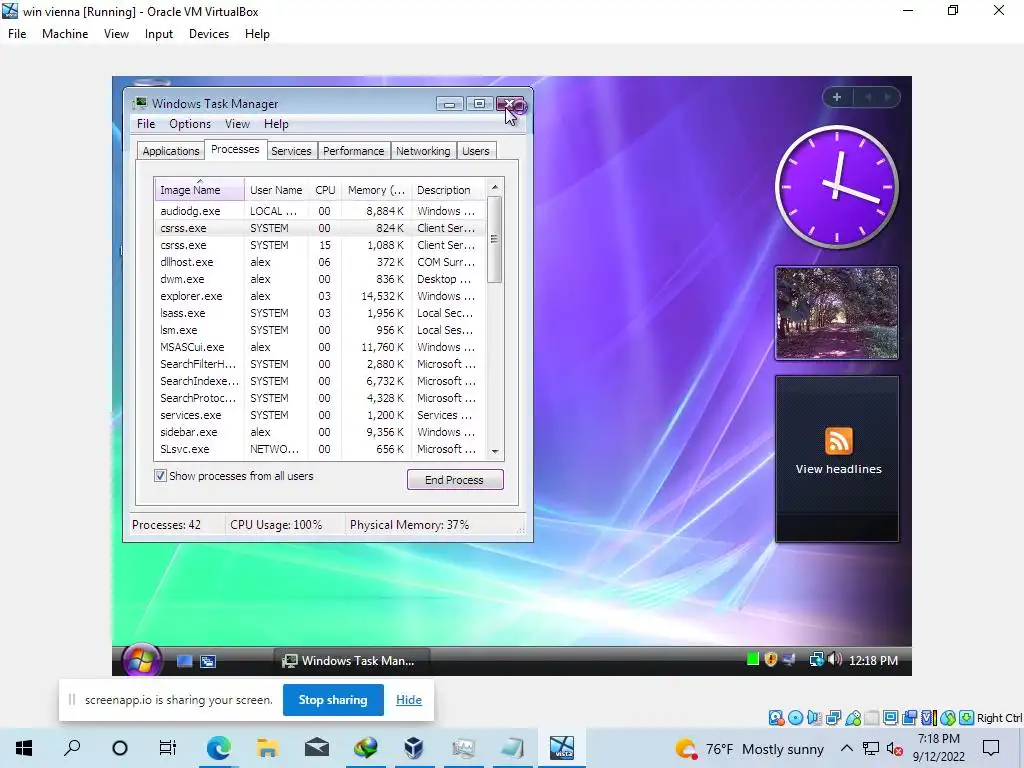Open VirtualBox Devices menu
This screenshot has width=1024, height=768.
(x=209, y=34)
